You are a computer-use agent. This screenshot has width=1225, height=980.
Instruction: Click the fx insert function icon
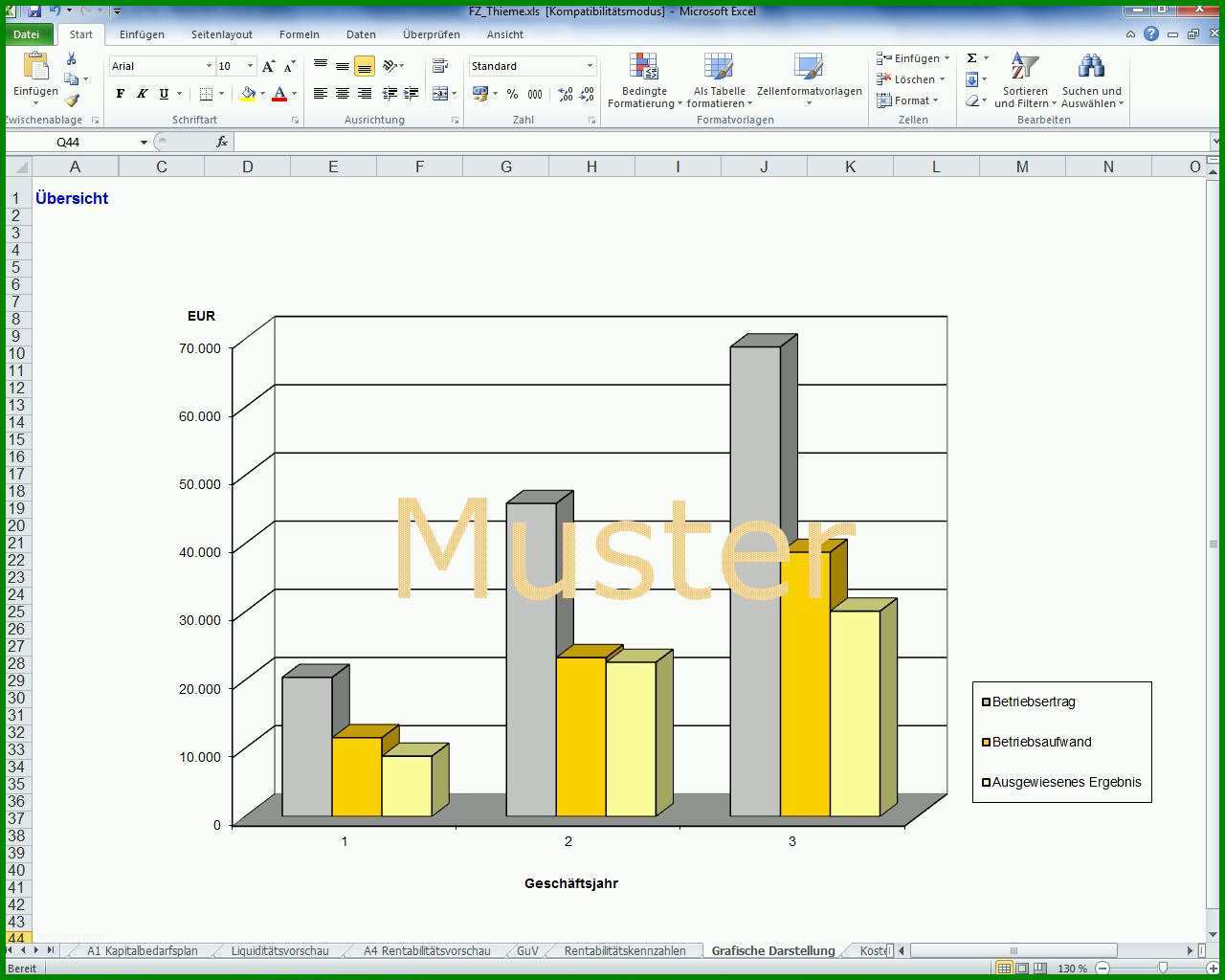click(221, 142)
